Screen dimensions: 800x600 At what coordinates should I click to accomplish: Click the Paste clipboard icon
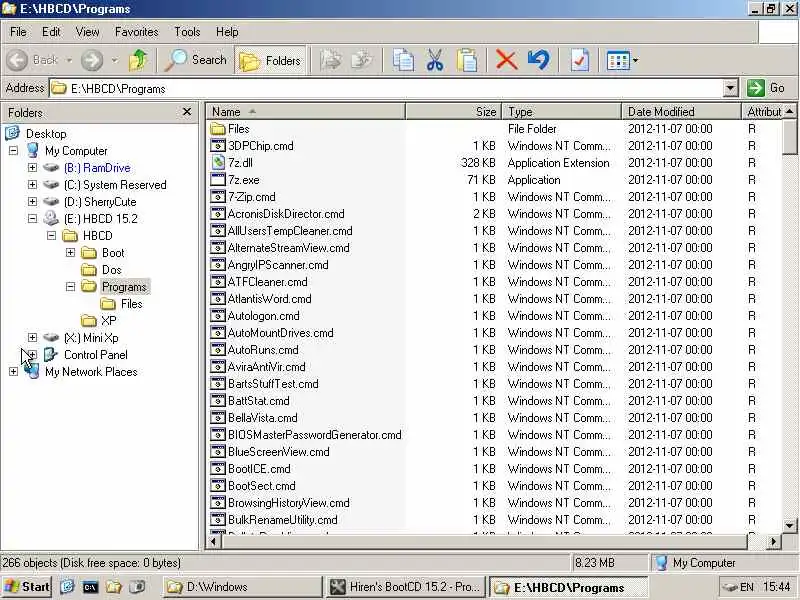tap(467, 60)
